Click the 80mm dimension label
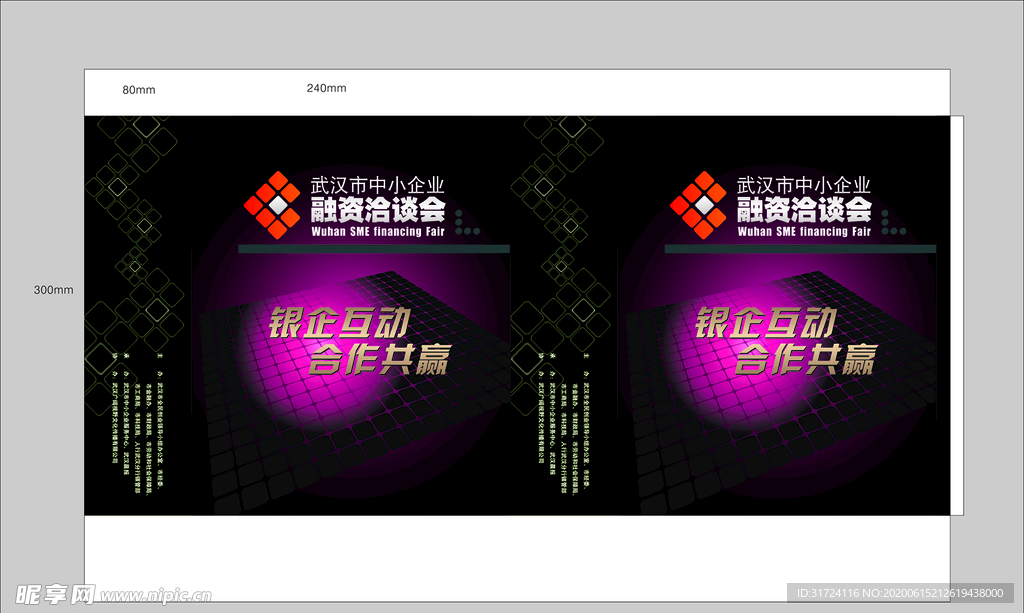Screen dimensions: 1024x613 (x=138, y=90)
